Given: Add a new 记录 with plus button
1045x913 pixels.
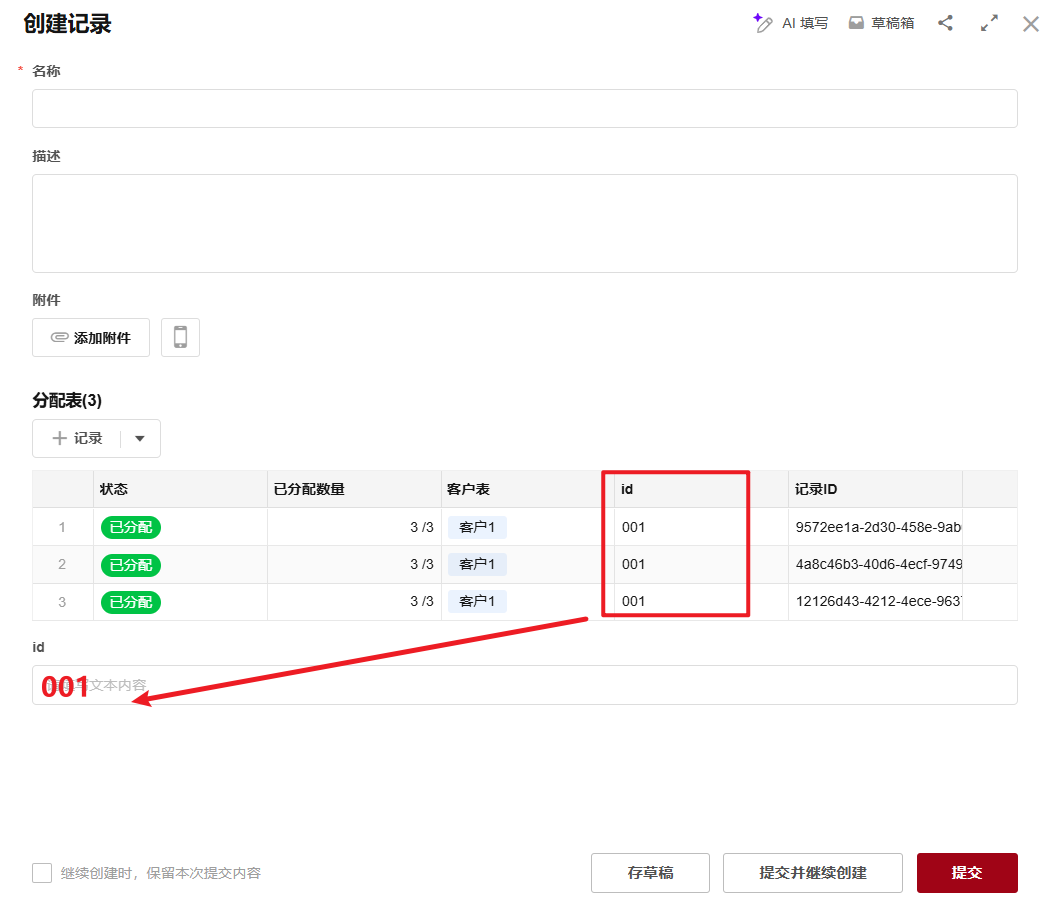Looking at the screenshot, I should point(77,438).
